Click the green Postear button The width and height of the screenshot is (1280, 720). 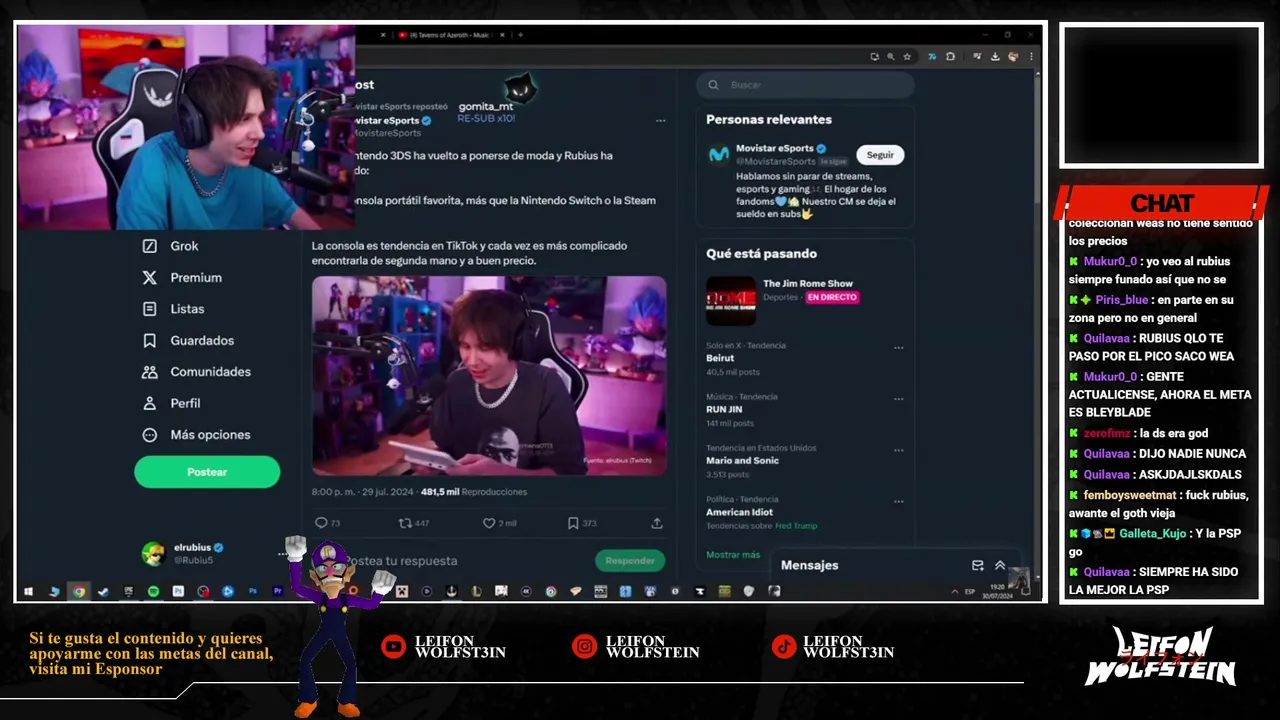click(x=207, y=472)
